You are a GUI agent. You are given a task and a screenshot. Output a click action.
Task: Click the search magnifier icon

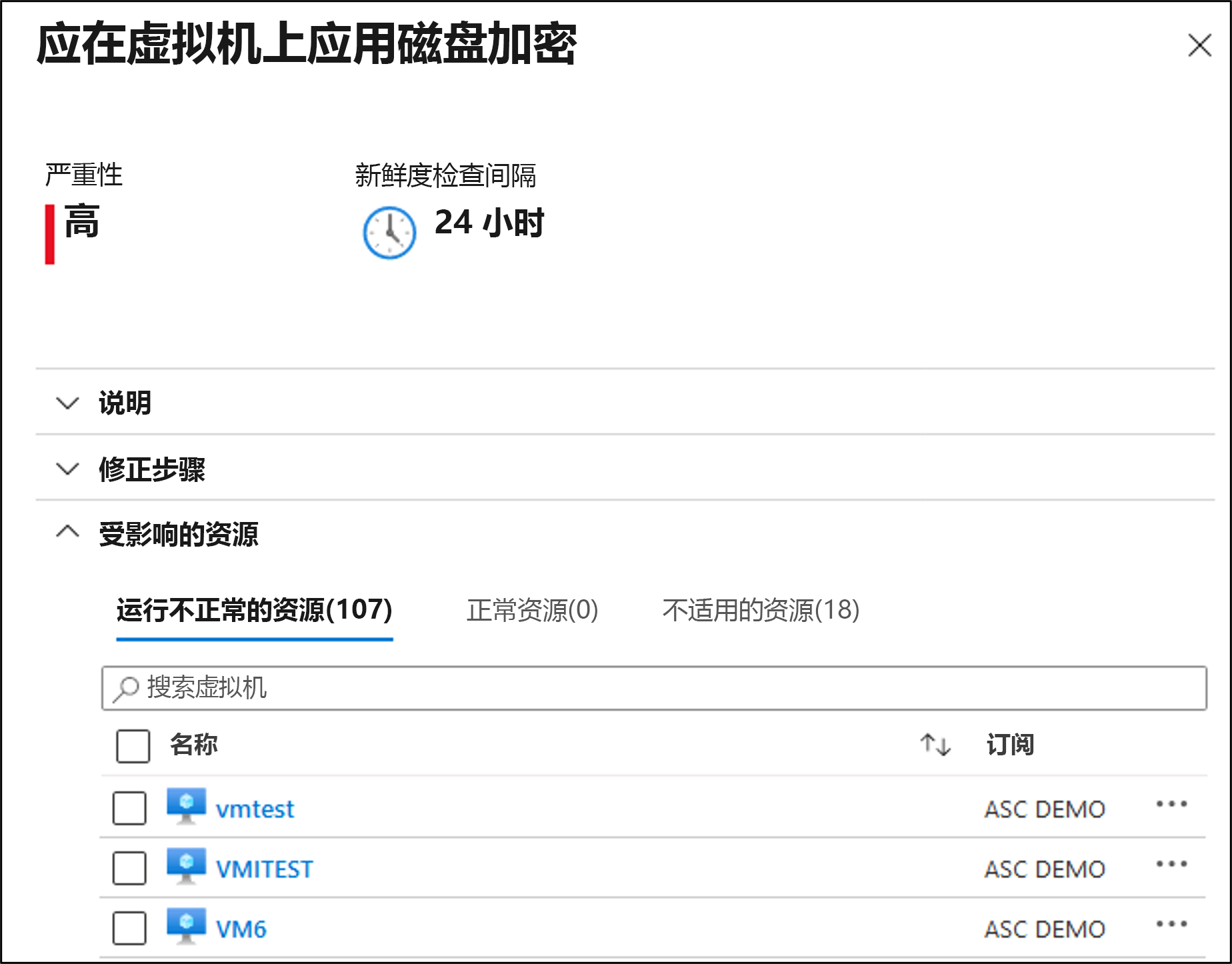pyautogui.click(x=125, y=689)
